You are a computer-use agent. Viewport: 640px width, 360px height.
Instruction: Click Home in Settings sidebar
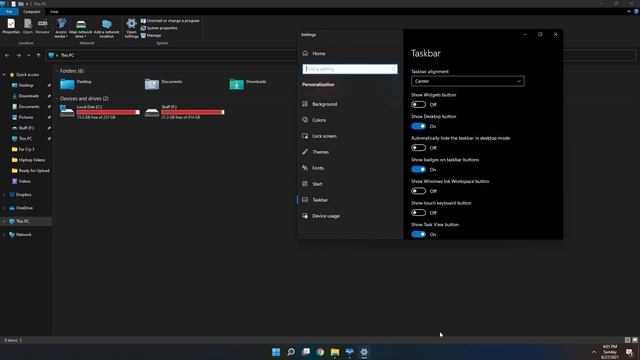(319, 53)
